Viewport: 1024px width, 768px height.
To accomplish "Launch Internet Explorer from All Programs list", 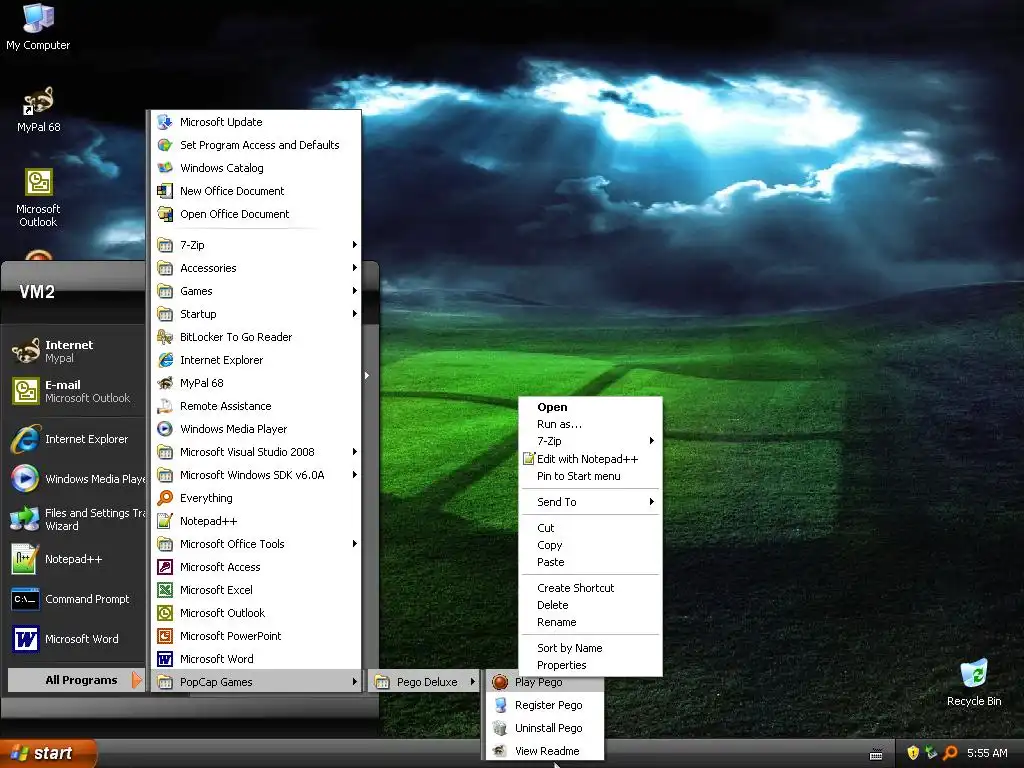I will (x=256, y=360).
